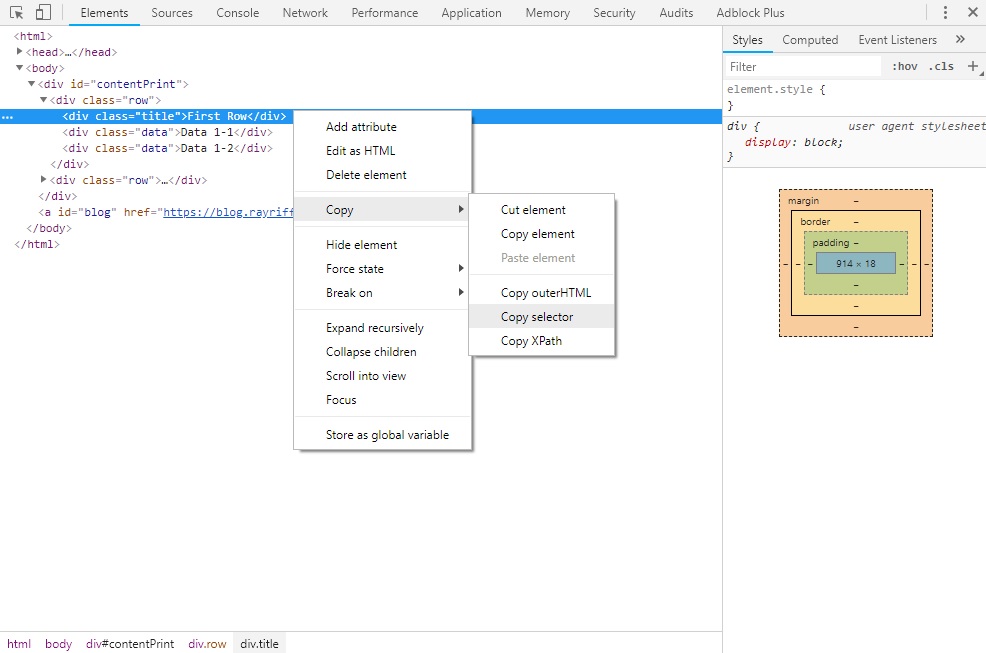Viewport: 986px width, 653px height.
Task: Select the First Row title div node
Action: coord(174,116)
